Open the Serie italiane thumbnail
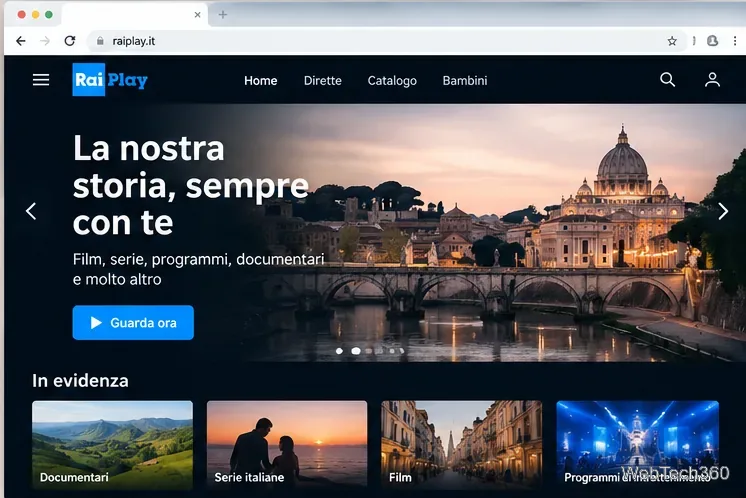 (287, 445)
